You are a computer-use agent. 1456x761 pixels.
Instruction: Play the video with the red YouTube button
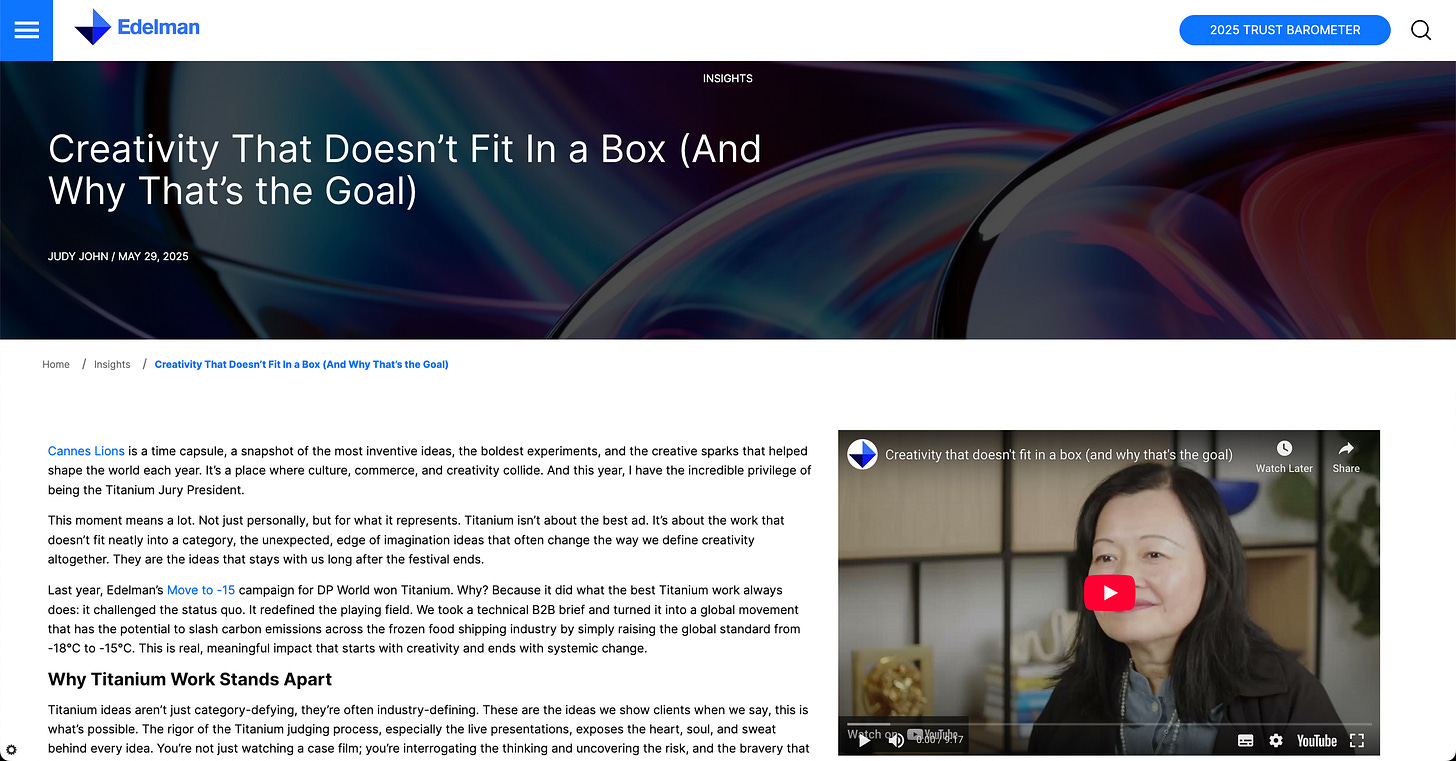click(x=1109, y=592)
